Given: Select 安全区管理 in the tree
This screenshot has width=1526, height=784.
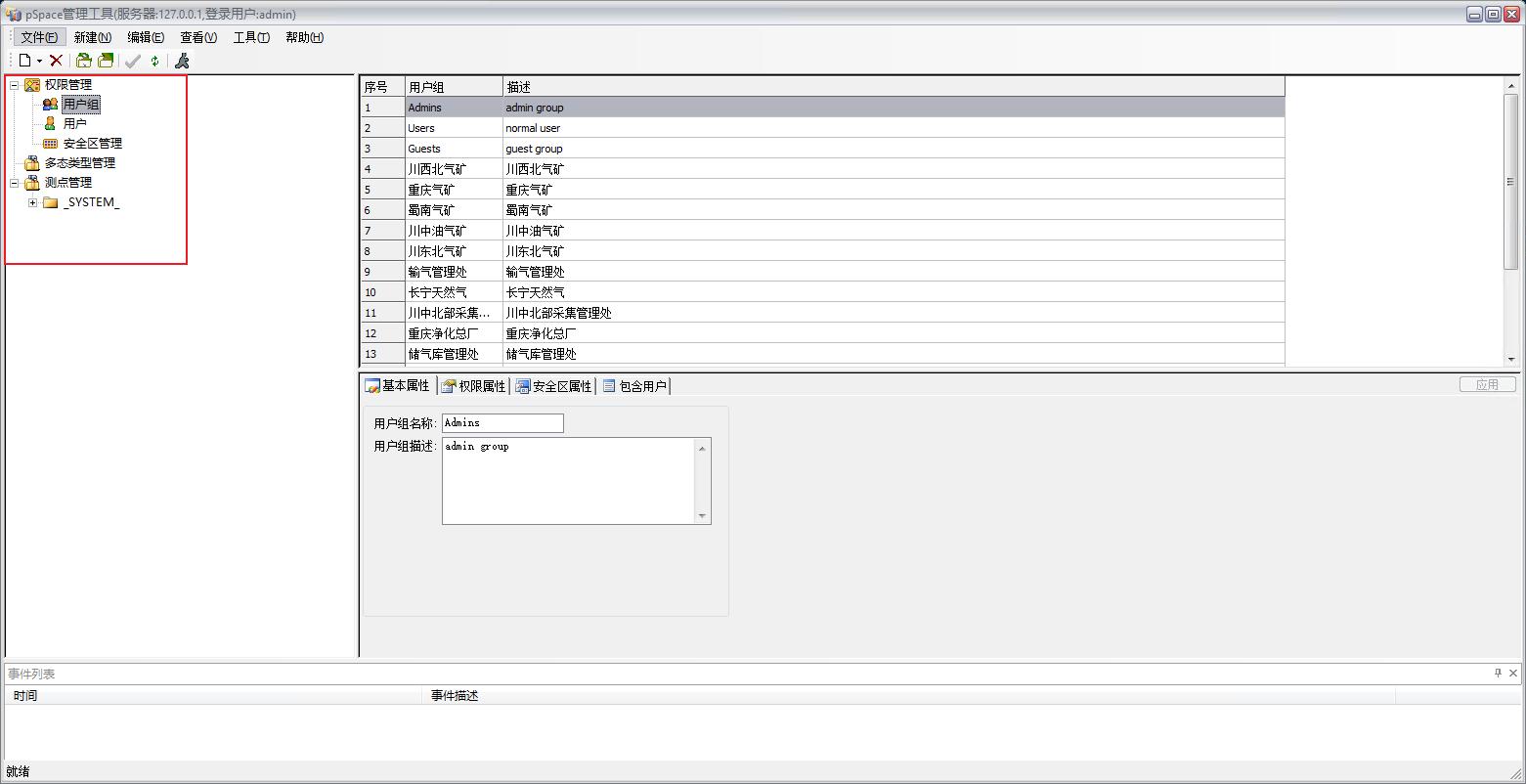Looking at the screenshot, I should click(x=92, y=144).
